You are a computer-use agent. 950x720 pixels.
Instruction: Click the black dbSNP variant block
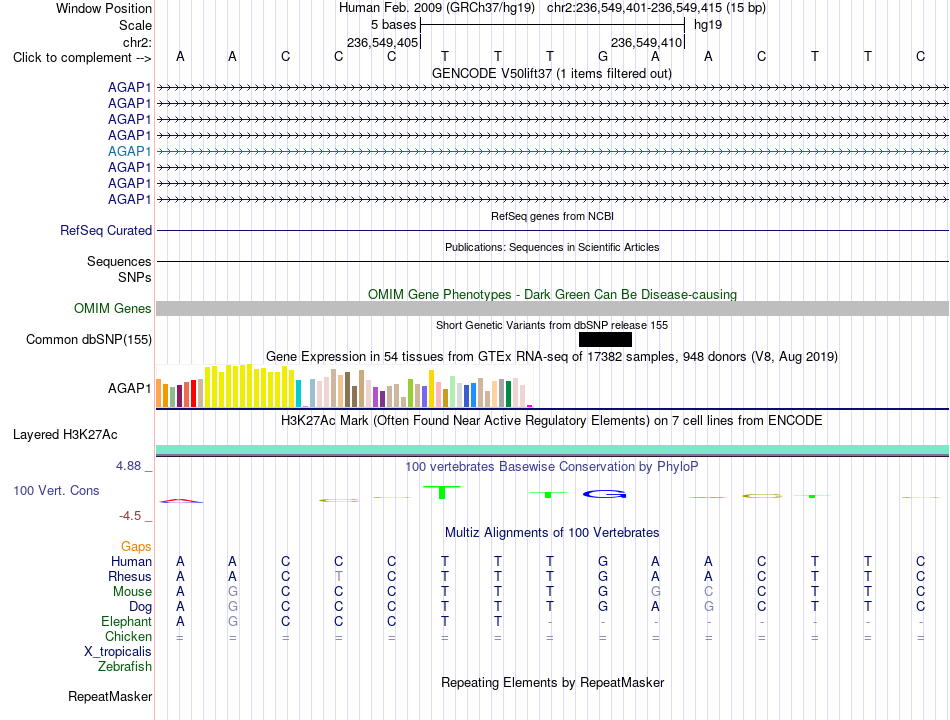pyautogui.click(x=605, y=339)
